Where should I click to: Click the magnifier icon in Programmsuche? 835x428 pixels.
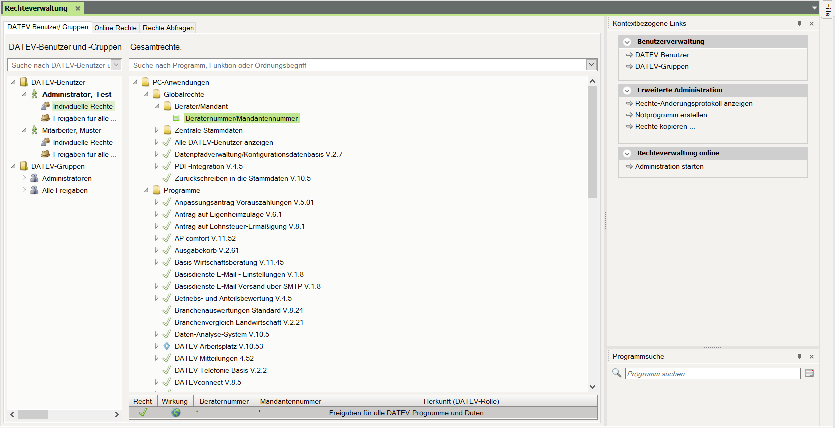pos(617,373)
